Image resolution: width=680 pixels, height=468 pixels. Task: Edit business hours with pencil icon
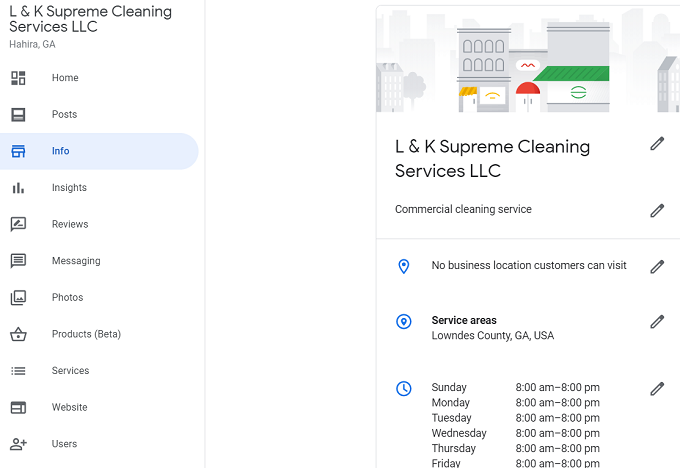click(657, 388)
